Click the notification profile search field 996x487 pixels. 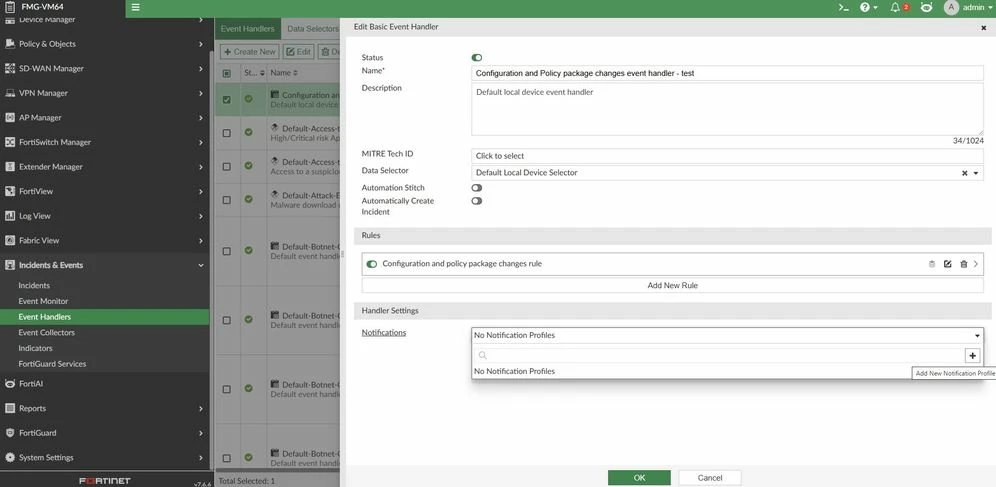(x=718, y=356)
